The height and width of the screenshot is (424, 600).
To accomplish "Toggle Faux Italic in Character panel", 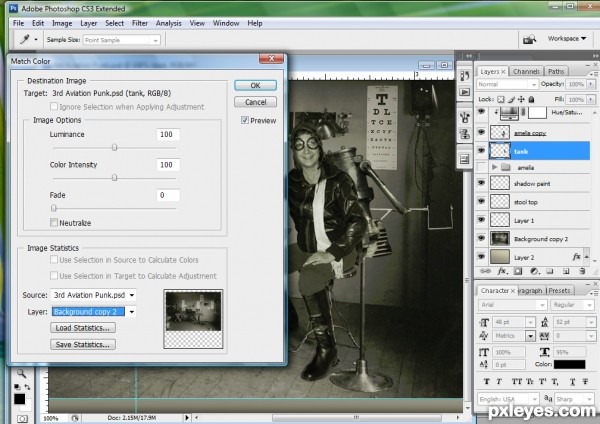I will coord(499,381).
